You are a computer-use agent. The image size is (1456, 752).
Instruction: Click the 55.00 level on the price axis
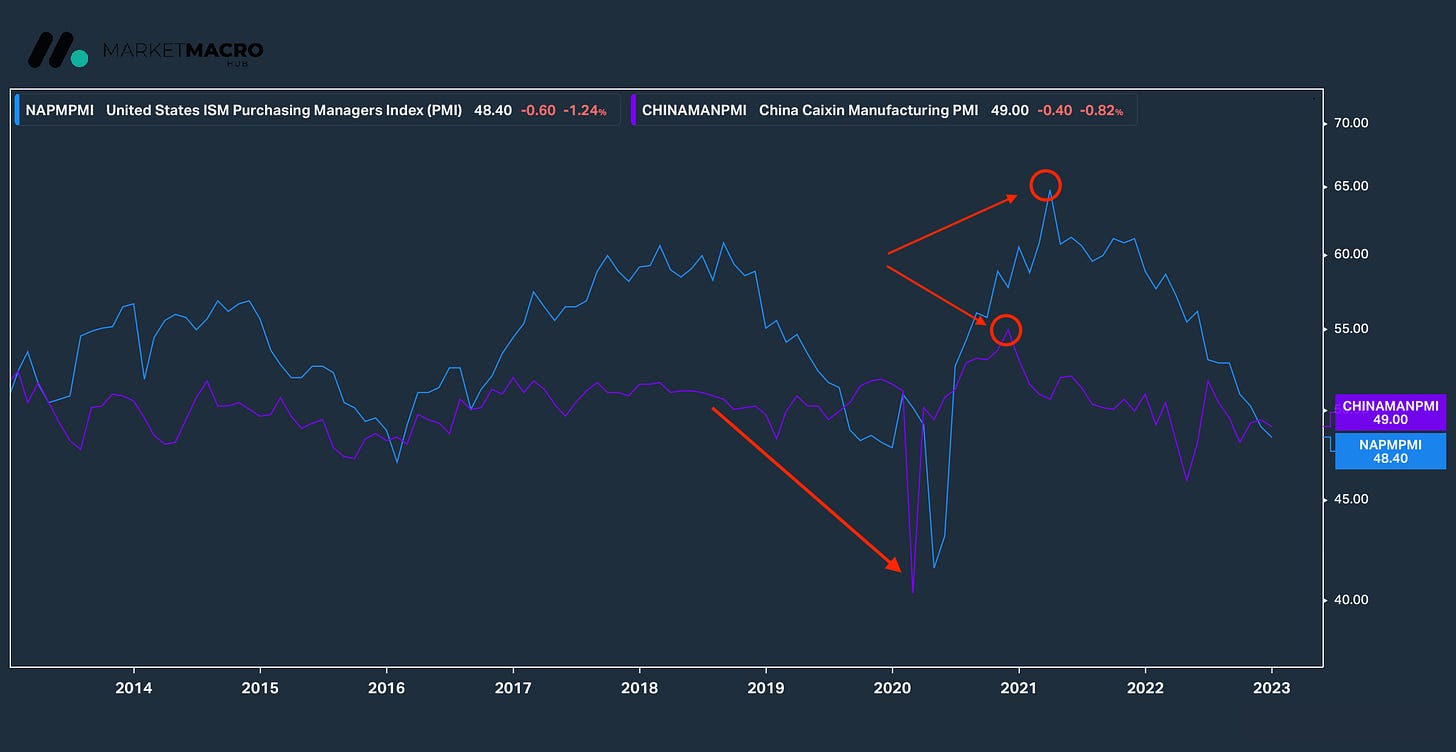pos(1349,328)
